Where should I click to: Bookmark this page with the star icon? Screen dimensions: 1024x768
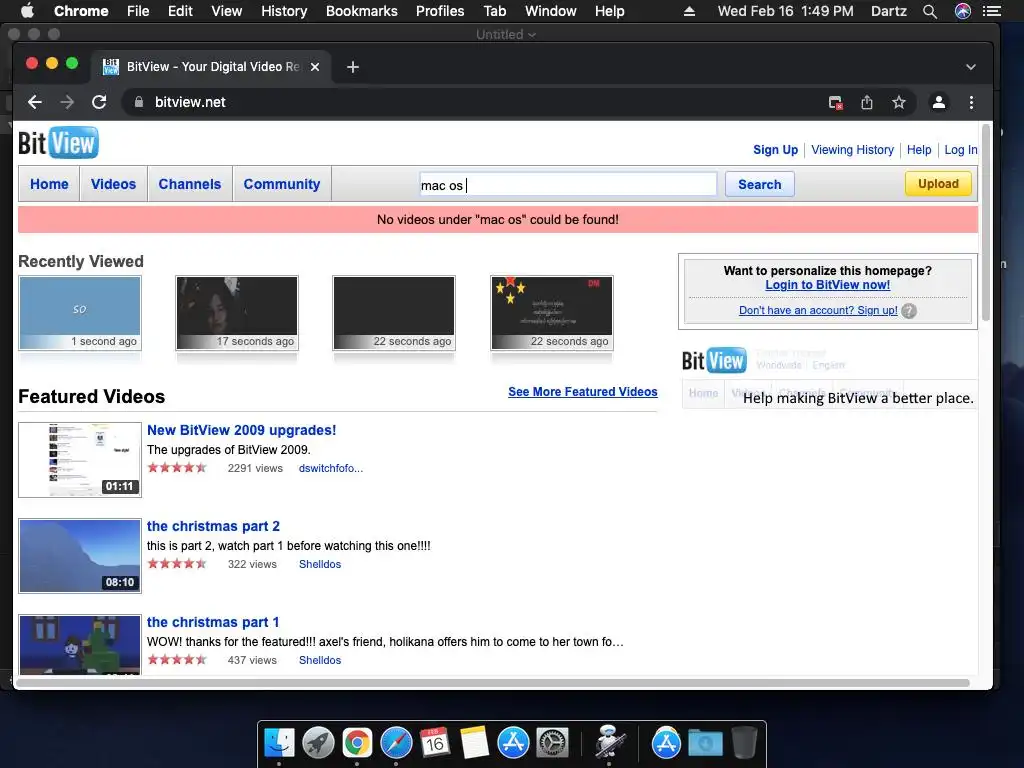tap(899, 103)
